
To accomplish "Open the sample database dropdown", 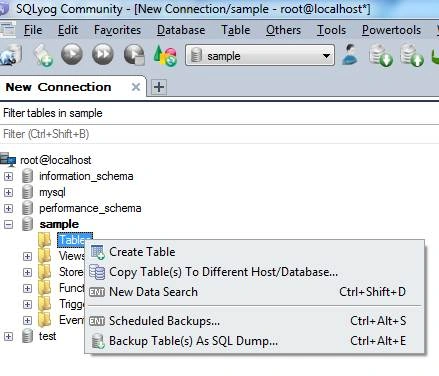I will 260,56.
